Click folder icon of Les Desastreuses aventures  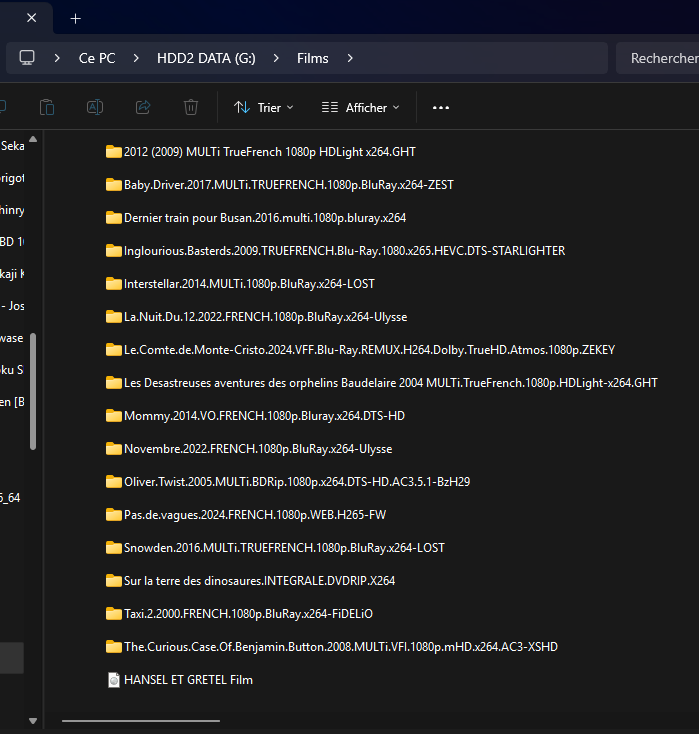click(113, 382)
